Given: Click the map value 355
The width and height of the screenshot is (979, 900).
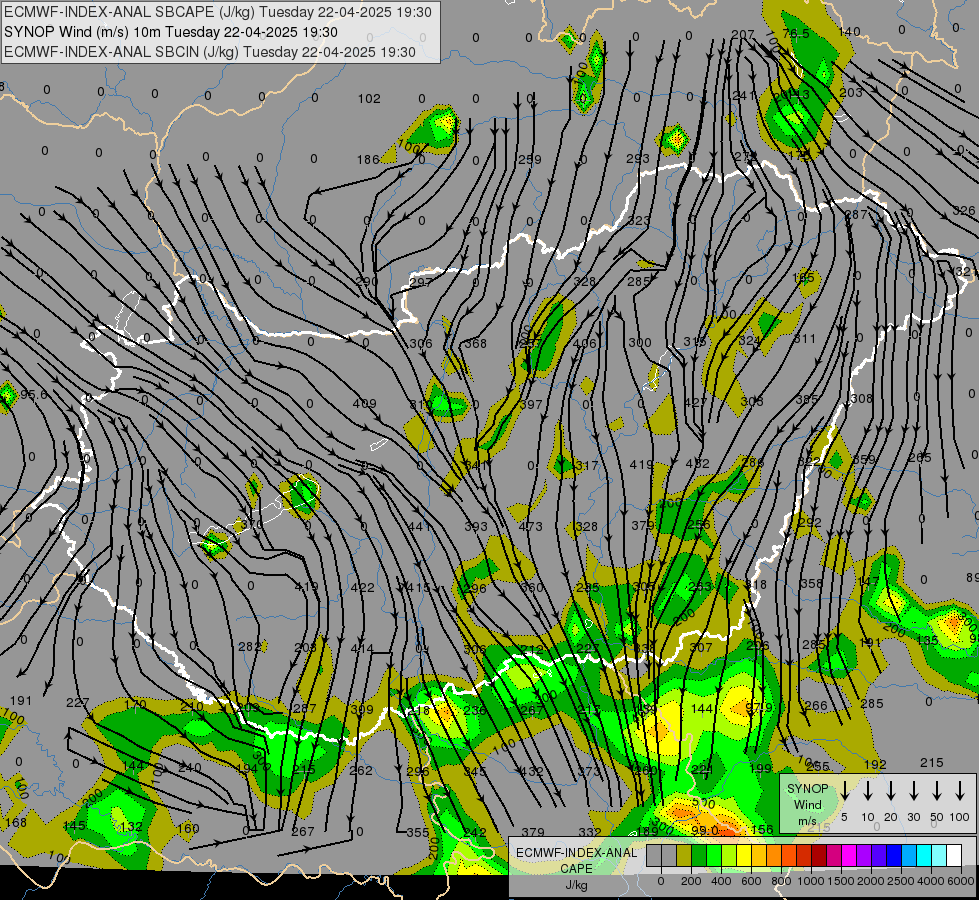Looking at the screenshot, I should point(418,833).
